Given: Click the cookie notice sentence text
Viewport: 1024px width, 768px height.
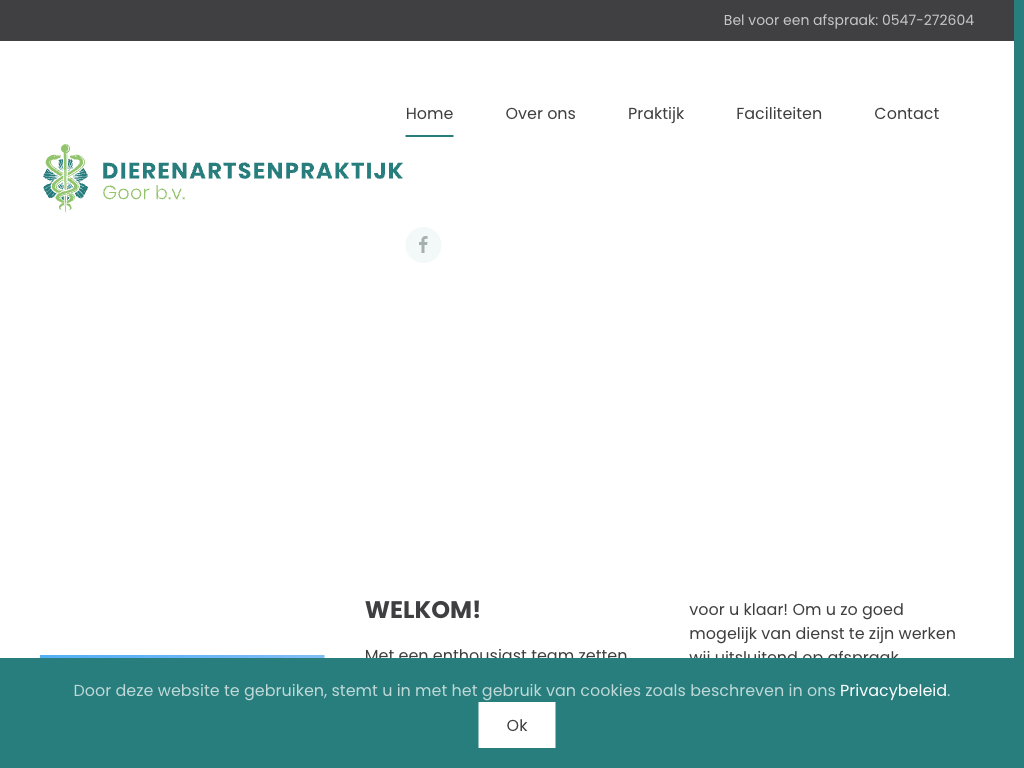Looking at the screenshot, I should (455, 691).
